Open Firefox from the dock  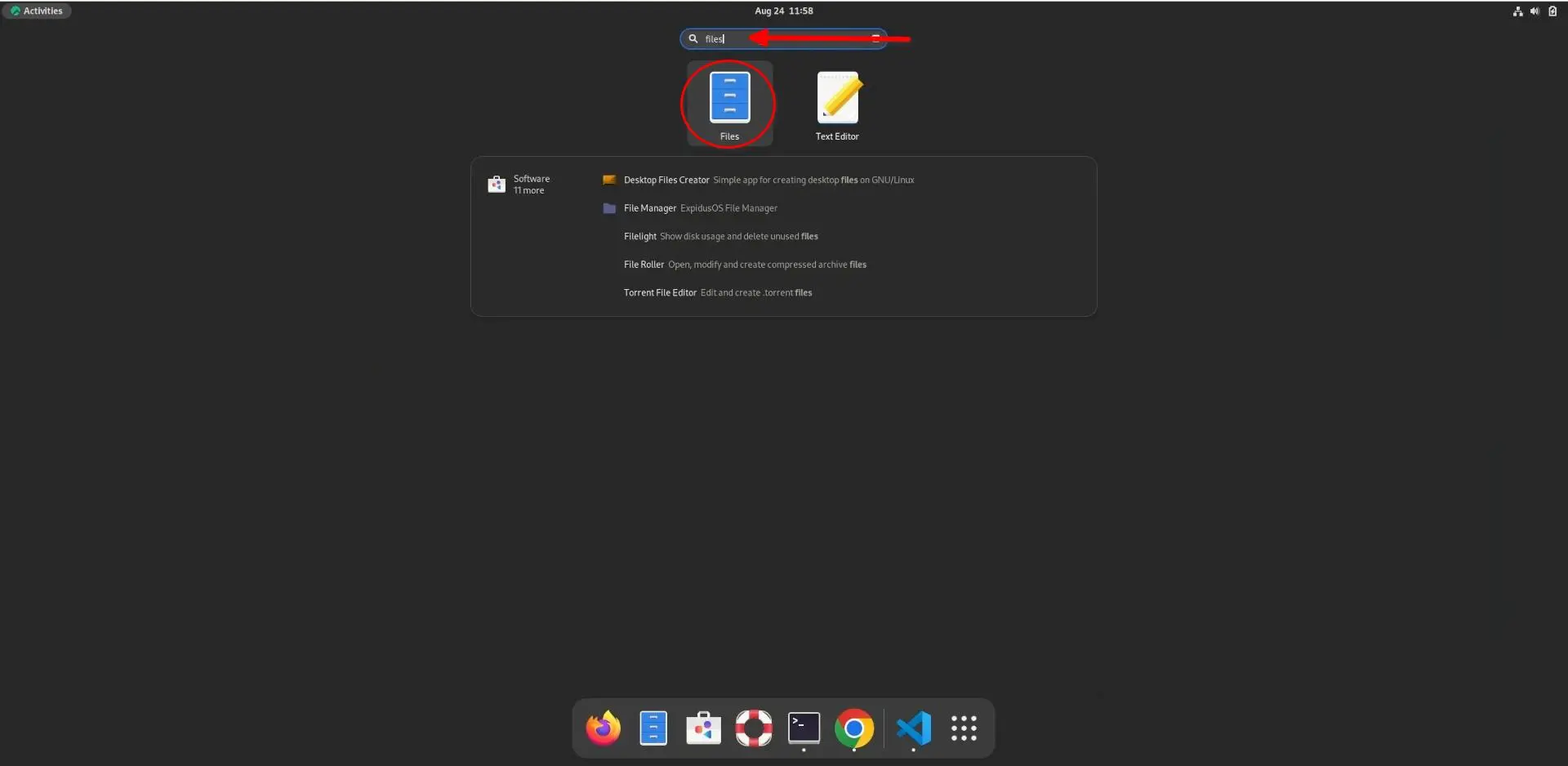click(602, 728)
